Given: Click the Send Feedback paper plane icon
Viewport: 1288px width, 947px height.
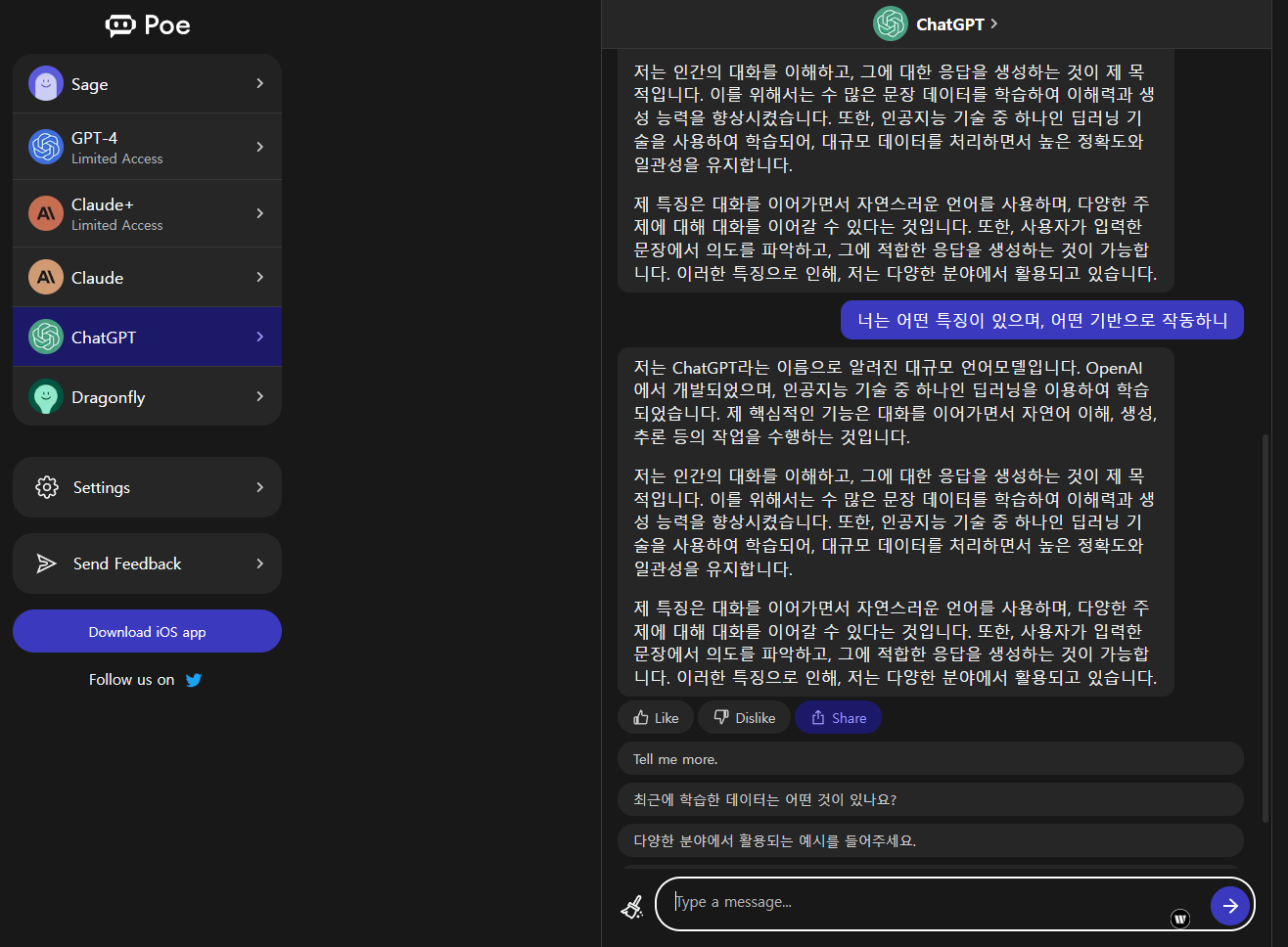Looking at the screenshot, I should pos(47,564).
